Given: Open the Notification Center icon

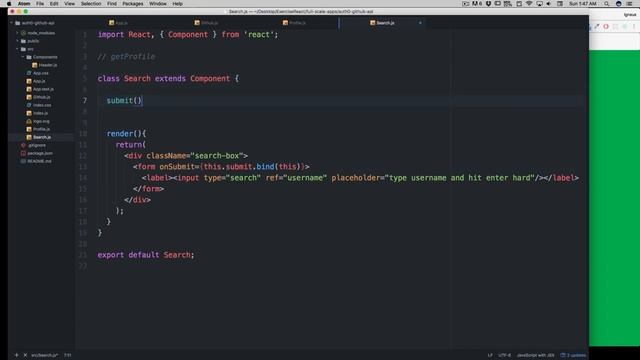Looking at the screenshot, I should [629, 4].
